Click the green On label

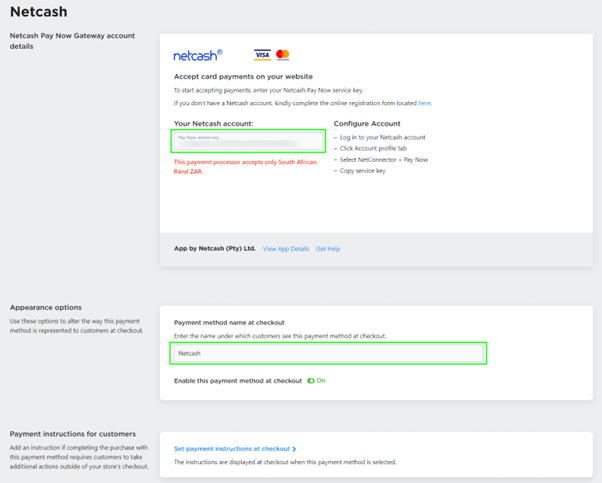[x=321, y=381]
